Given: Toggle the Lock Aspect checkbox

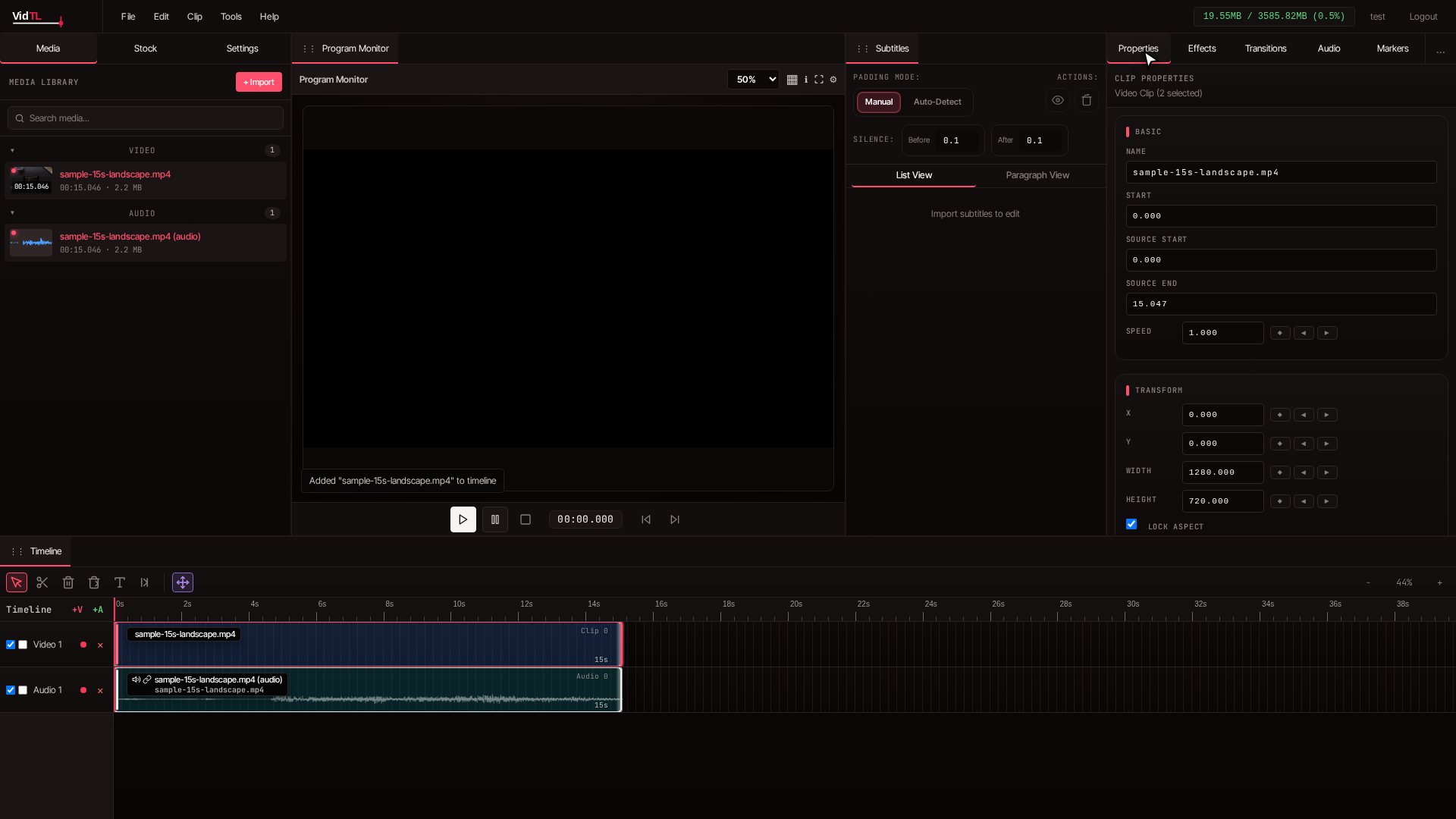Looking at the screenshot, I should (x=1131, y=524).
